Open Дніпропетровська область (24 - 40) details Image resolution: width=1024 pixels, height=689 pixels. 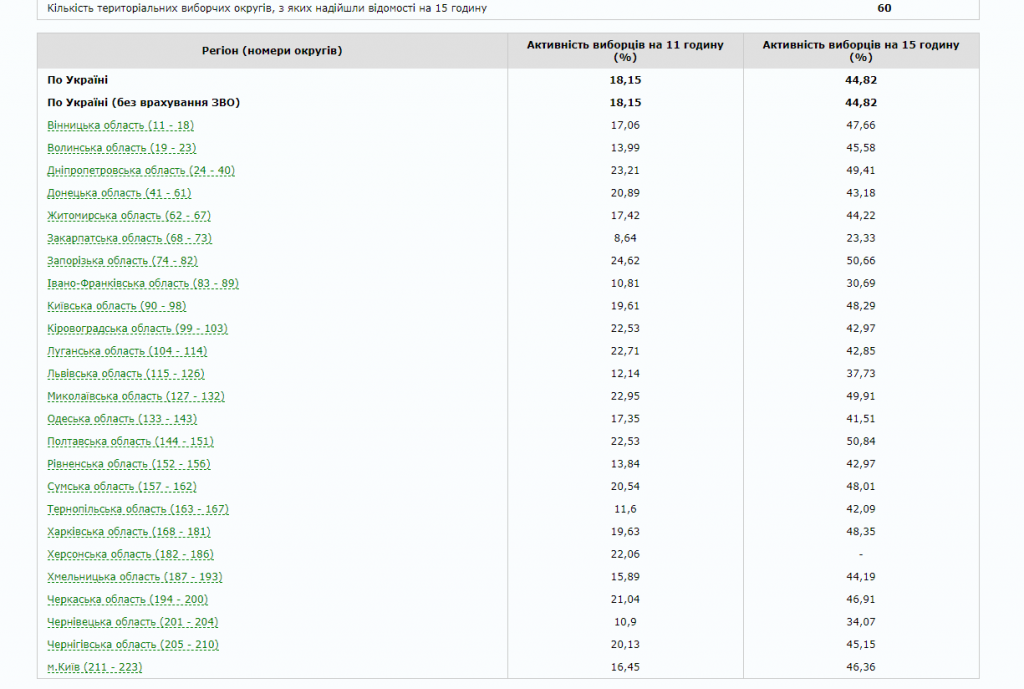(141, 170)
